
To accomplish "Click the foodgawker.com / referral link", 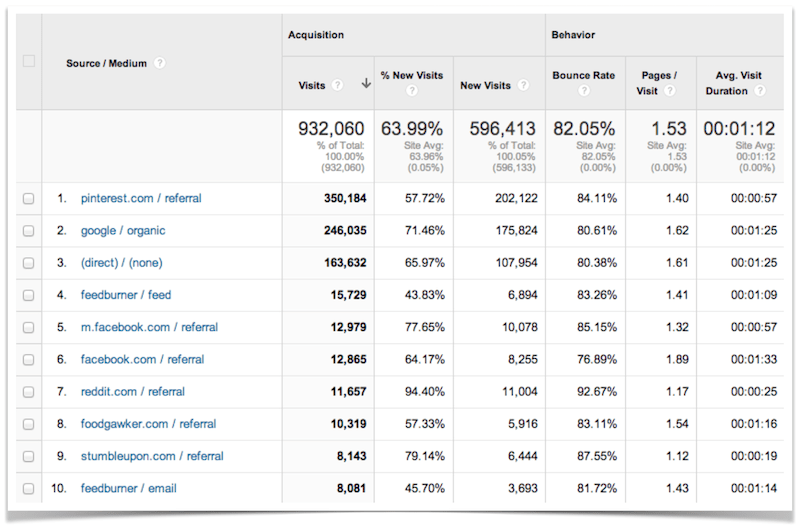I will pos(149,424).
